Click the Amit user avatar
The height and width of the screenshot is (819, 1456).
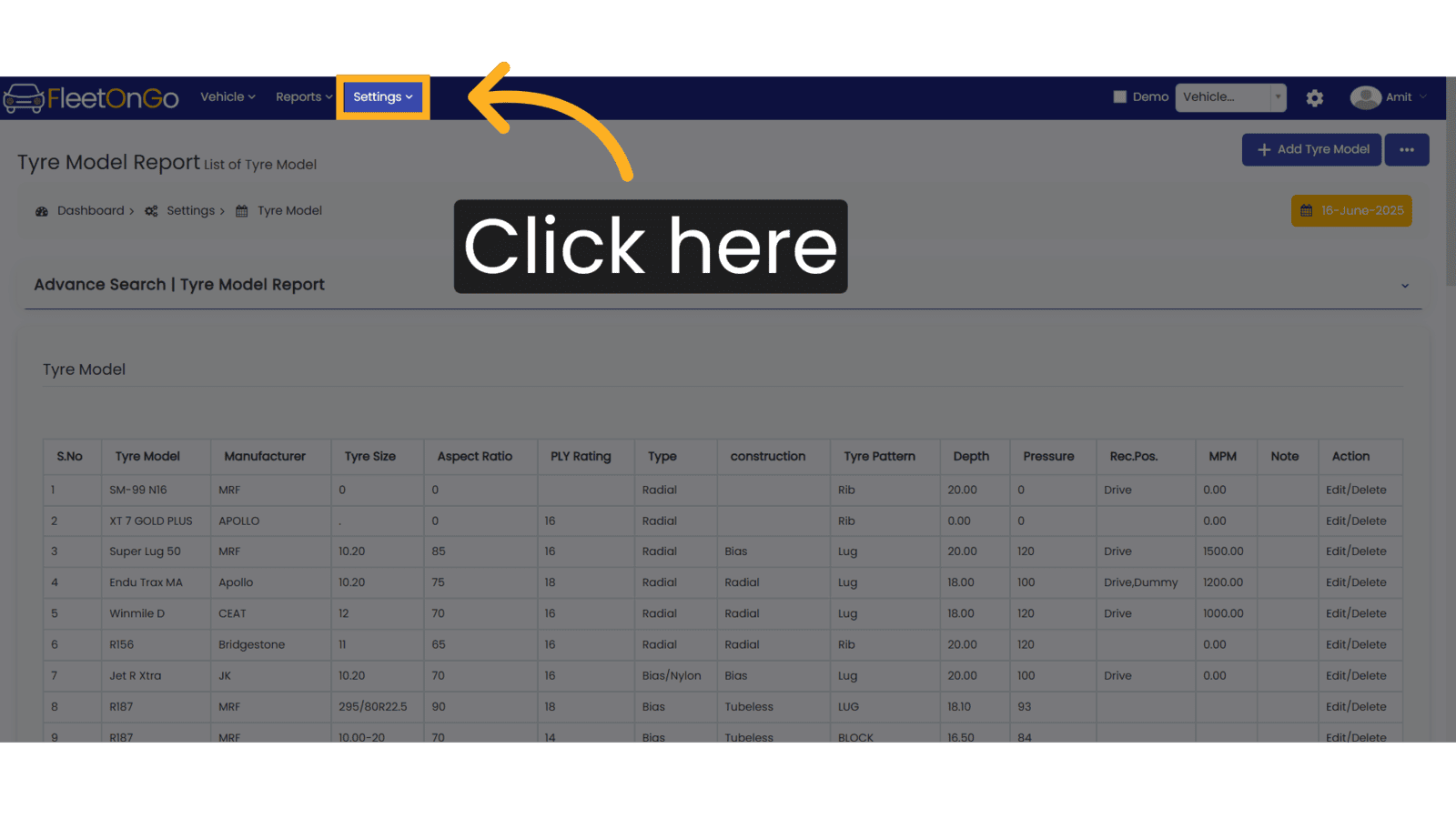[x=1365, y=97]
